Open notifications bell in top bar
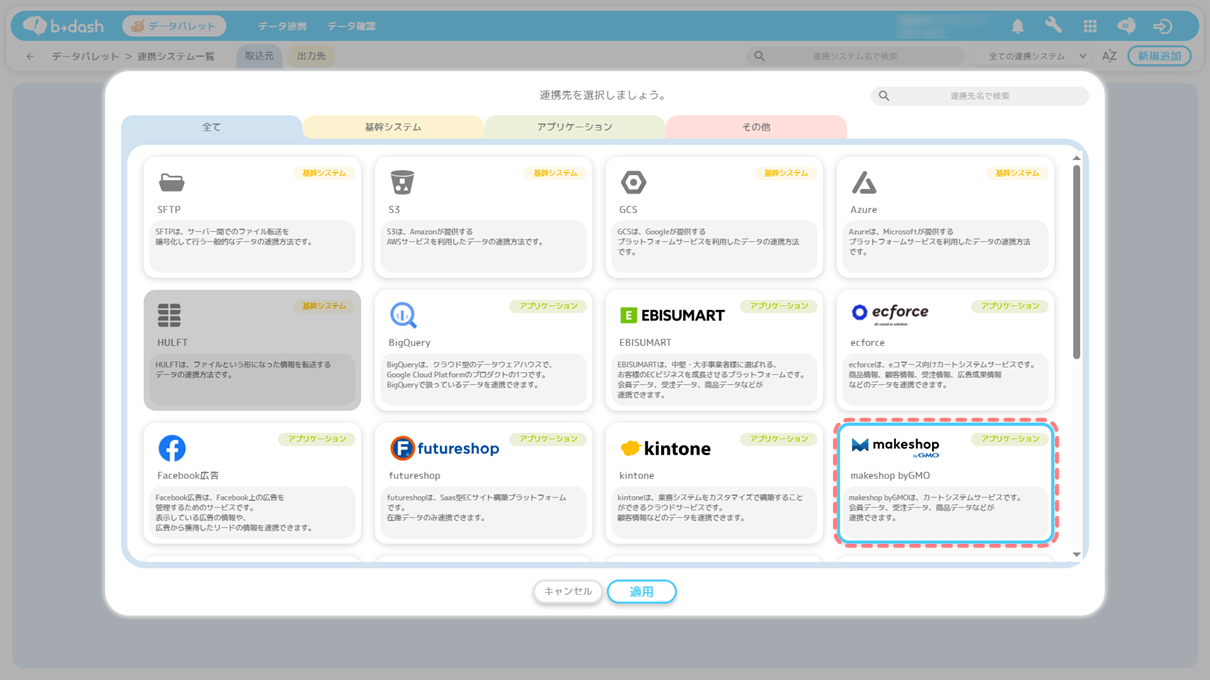 click(1018, 26)
